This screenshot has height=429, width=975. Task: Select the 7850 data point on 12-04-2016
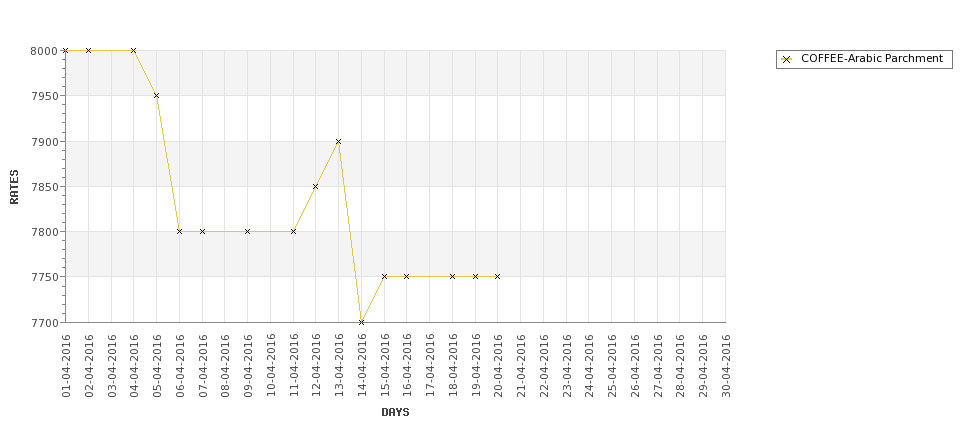[316, 187]
